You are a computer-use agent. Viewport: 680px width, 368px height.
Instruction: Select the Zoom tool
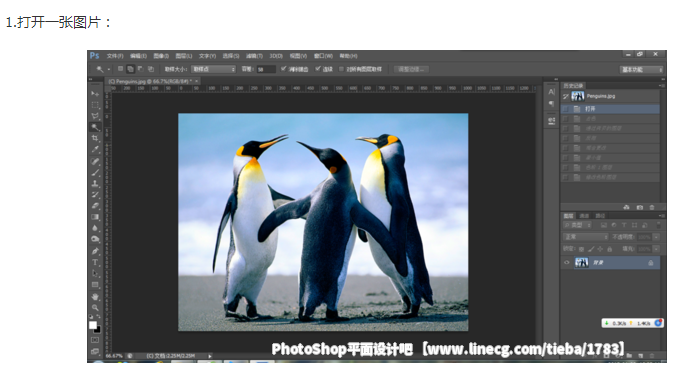95,308
